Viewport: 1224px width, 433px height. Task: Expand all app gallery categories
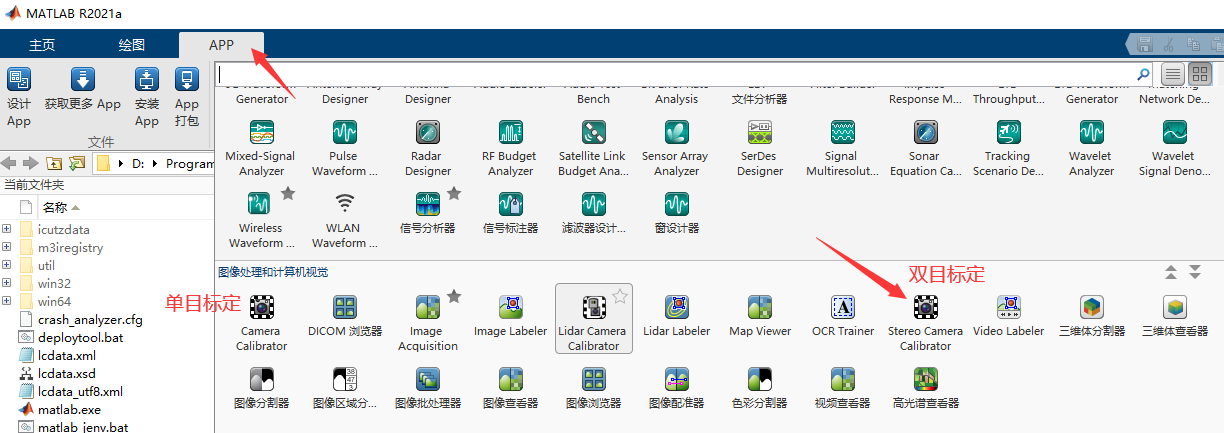pos(1194,272)
